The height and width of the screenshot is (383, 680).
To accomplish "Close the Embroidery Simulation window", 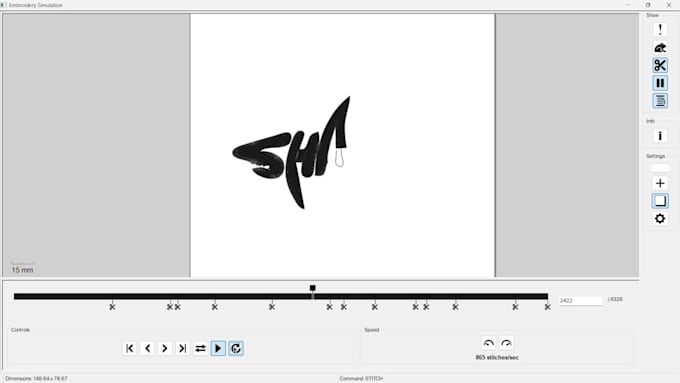I will [x=669, y=5].
